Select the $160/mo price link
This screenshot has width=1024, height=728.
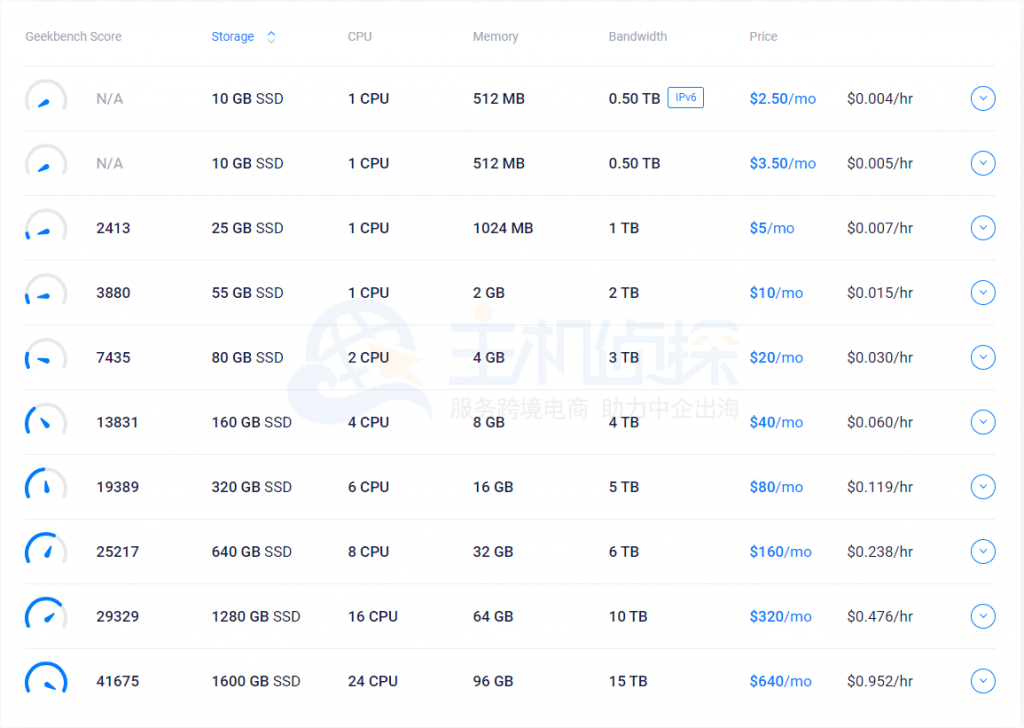[780, 552]
